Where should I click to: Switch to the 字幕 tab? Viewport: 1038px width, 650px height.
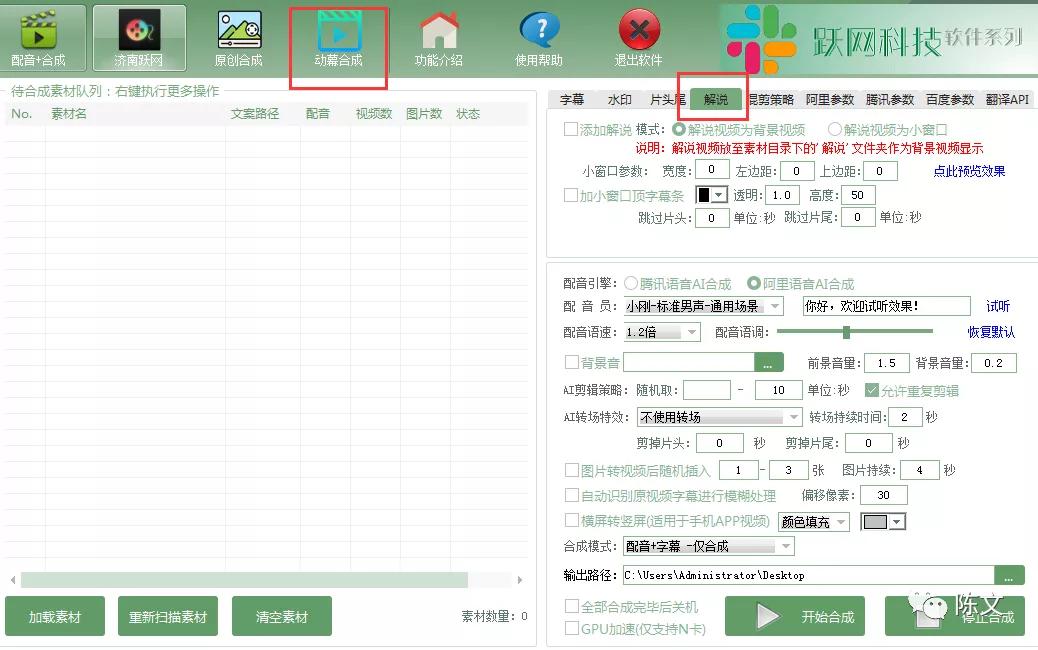point(572,99)
